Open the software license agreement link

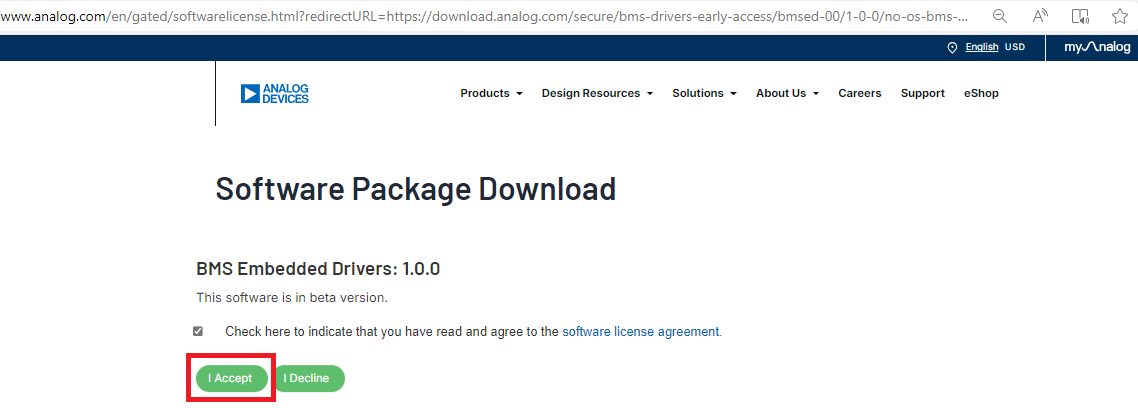641,332
